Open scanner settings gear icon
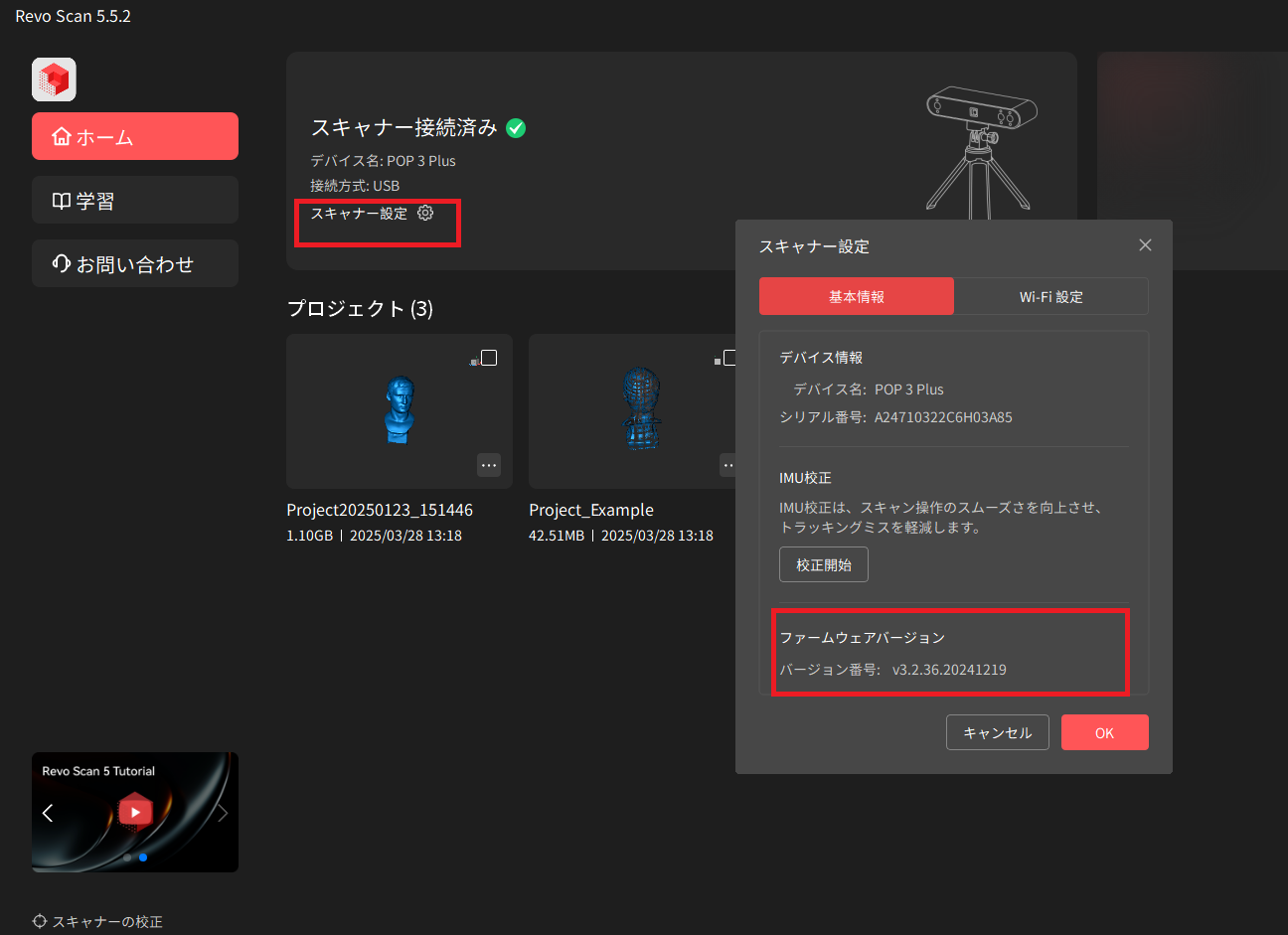 [425, 213]
